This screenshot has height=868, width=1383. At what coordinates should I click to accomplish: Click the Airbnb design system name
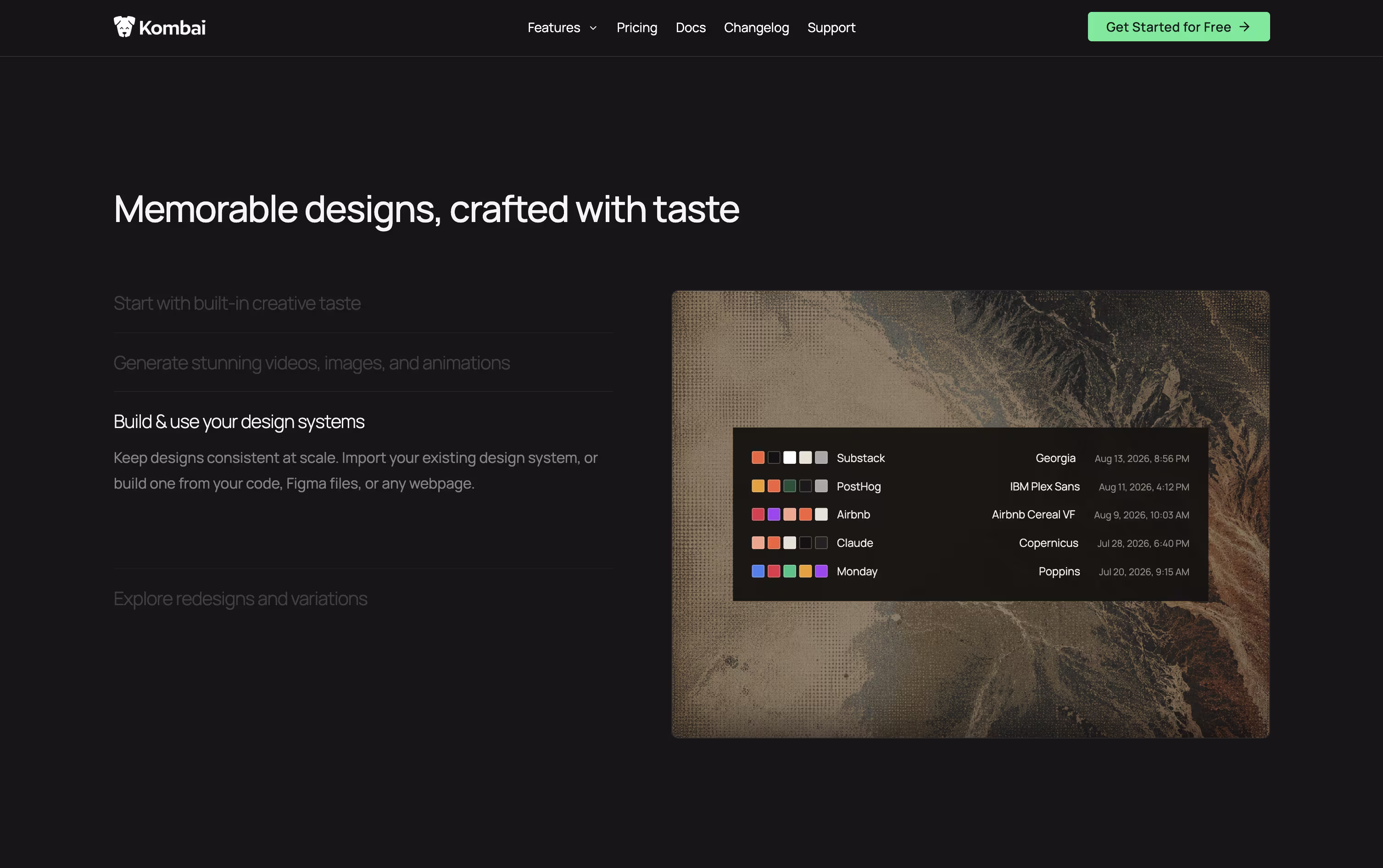click(853, 515)
